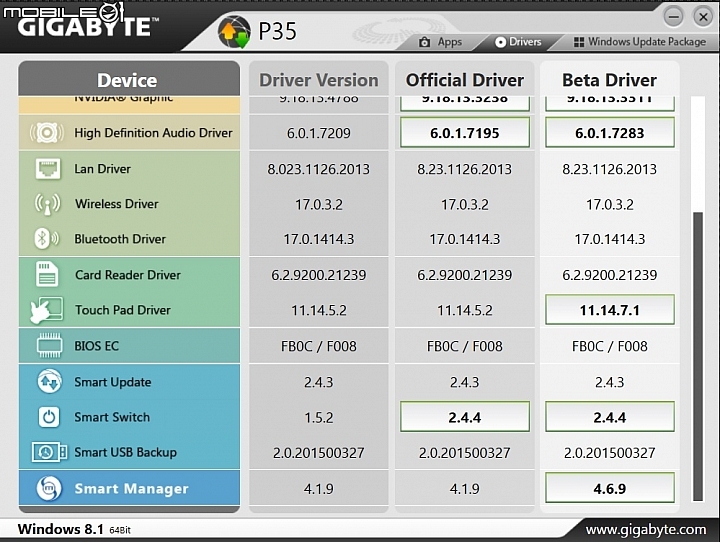Minimize the Smart Update window
This screenshot has height=542, width=720.
pyautogui.click(x=674, y=17)
